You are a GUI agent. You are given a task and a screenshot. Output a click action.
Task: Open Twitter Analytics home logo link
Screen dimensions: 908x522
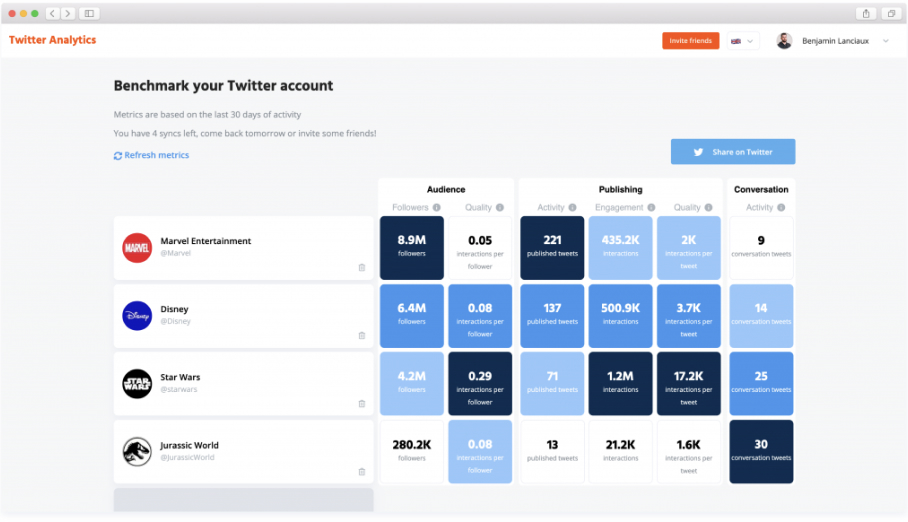(53, 40)
